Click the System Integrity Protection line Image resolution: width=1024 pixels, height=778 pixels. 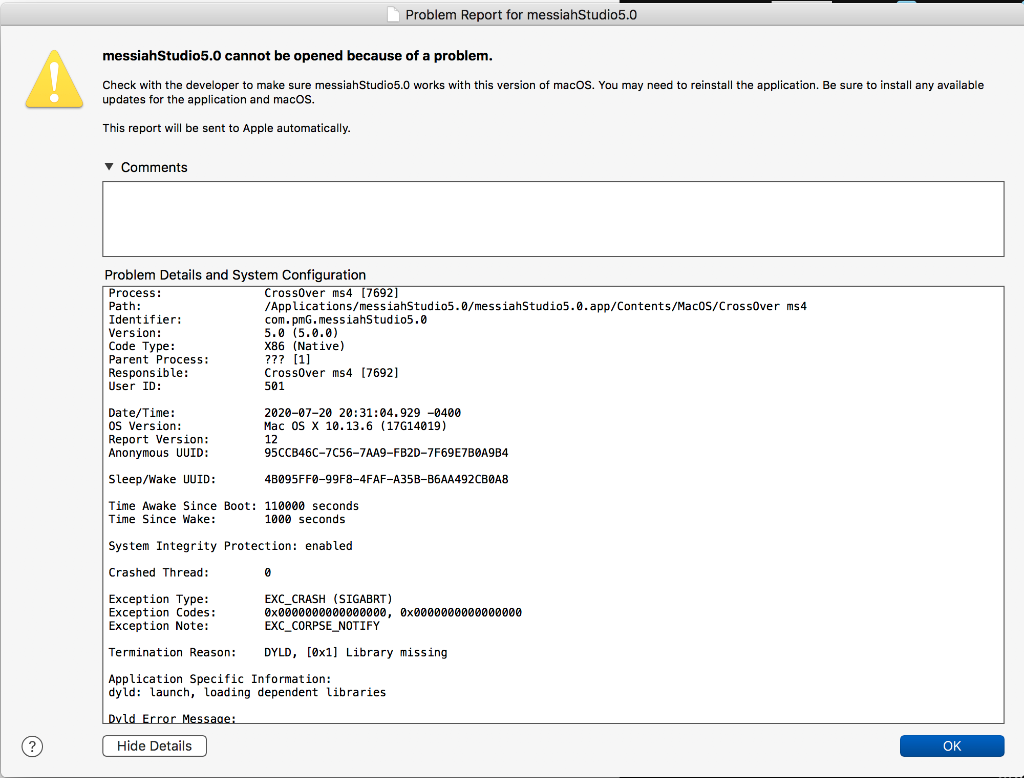(x=230, y=546)
